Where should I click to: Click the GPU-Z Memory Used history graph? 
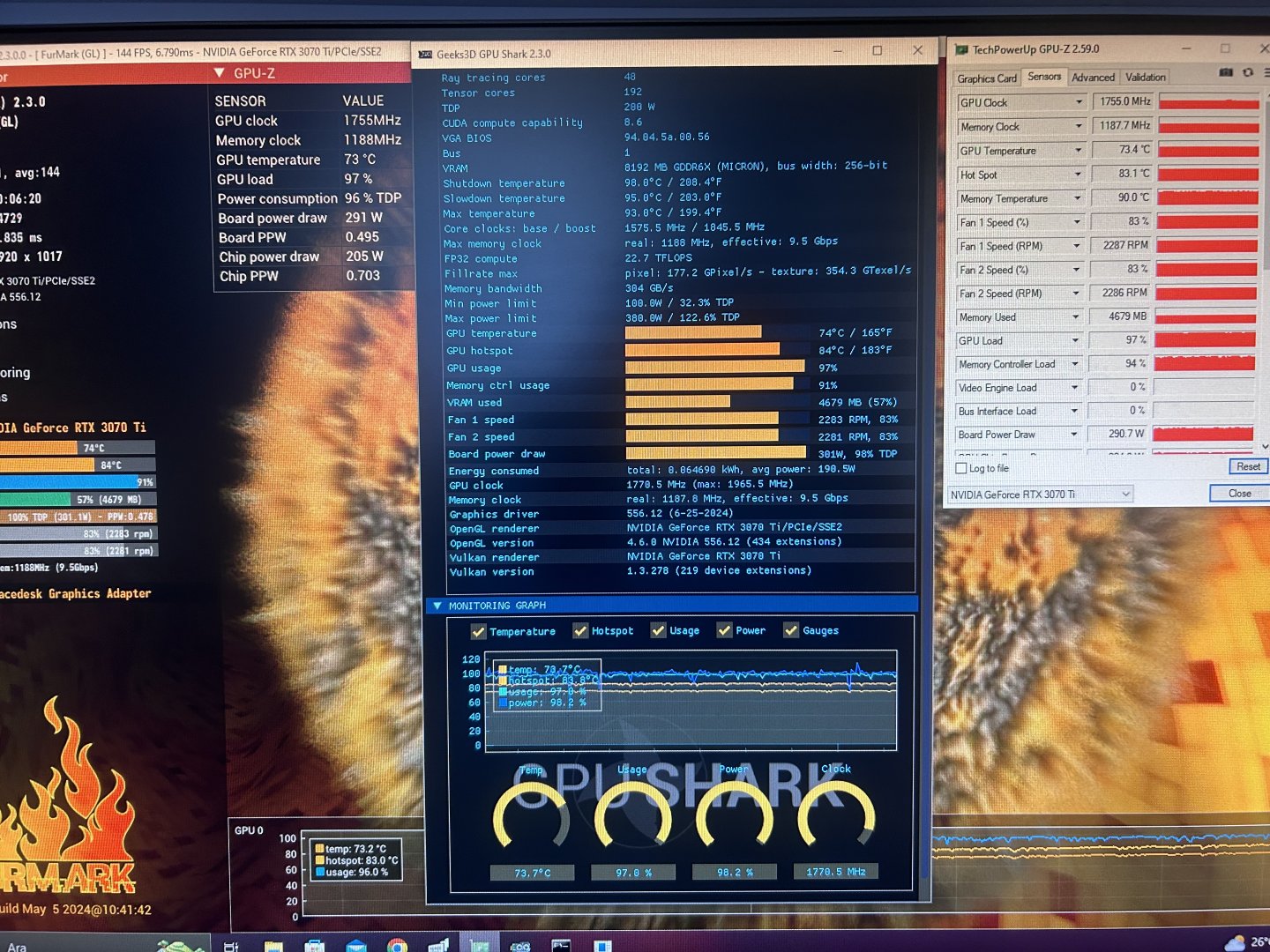[1206, 316]
